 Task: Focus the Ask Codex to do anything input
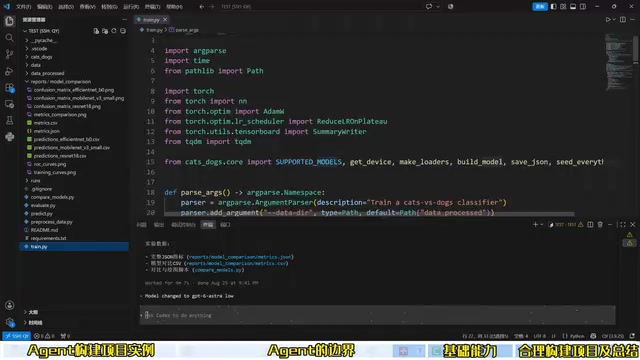coord(378,315)
